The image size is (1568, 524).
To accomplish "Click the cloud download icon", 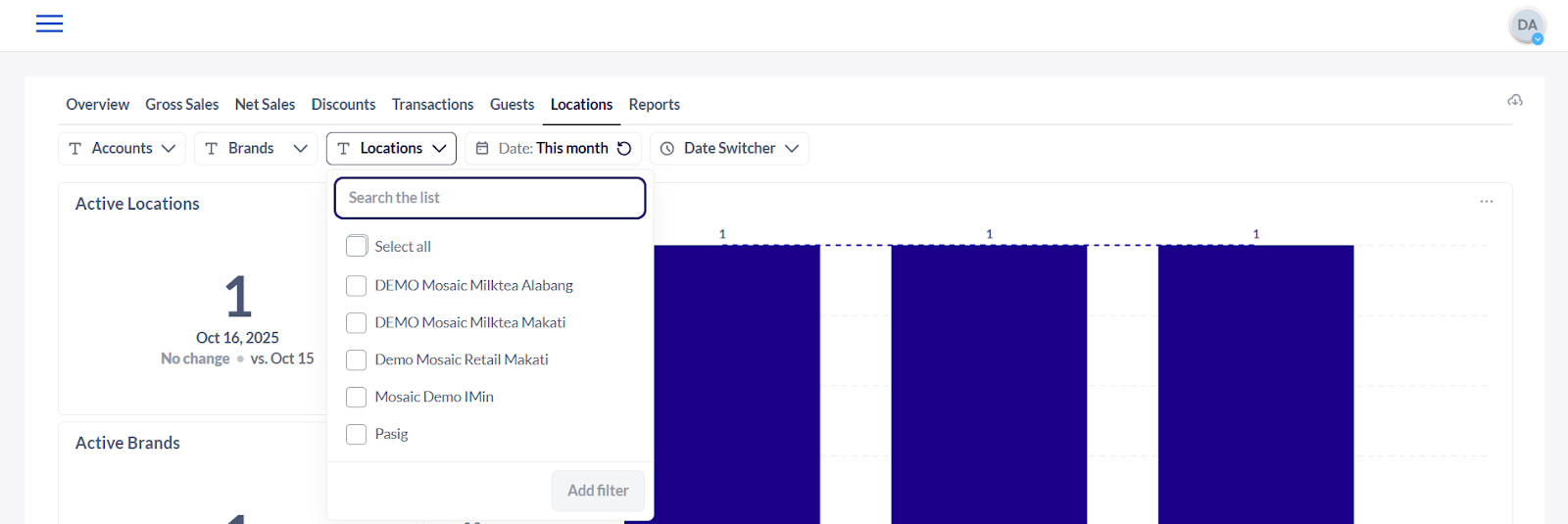I will pyautogui.click(x=1514, y=101).
